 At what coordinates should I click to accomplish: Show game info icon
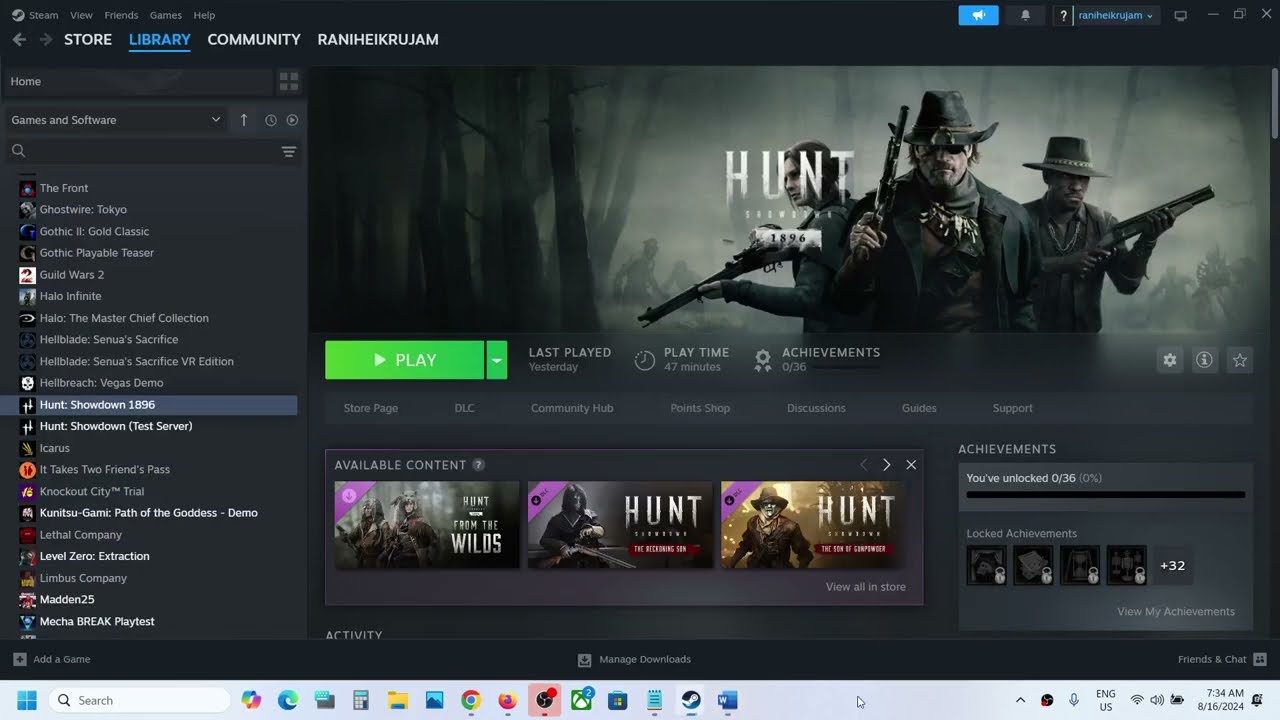point(1205,360)
